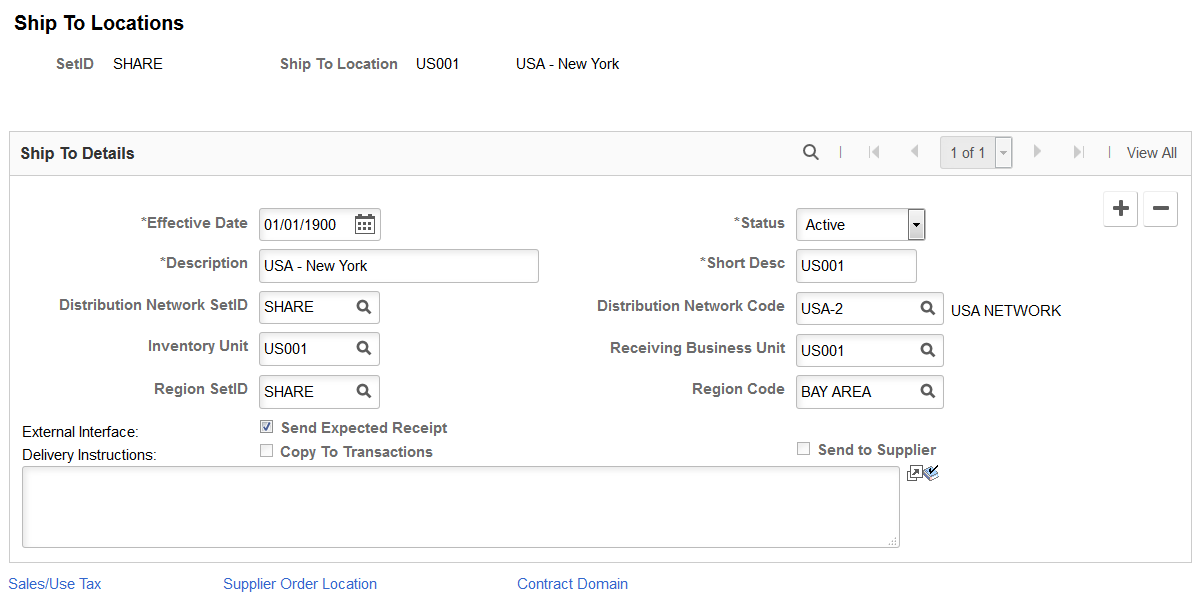Open the Effective Date calendar picker
The image size is (1200, 601).
pos(365,224)
